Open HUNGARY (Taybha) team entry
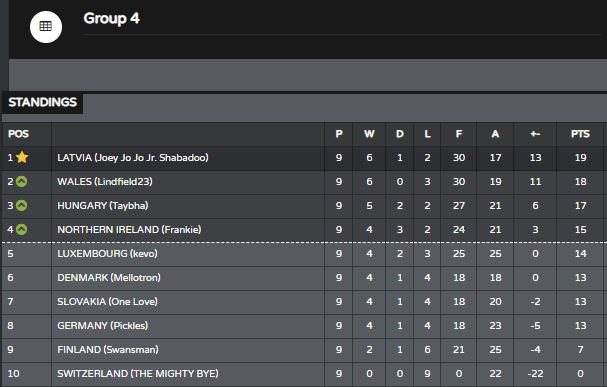Image resolution: width=607 pixels, height=387 pixels. tap(103, 205)
